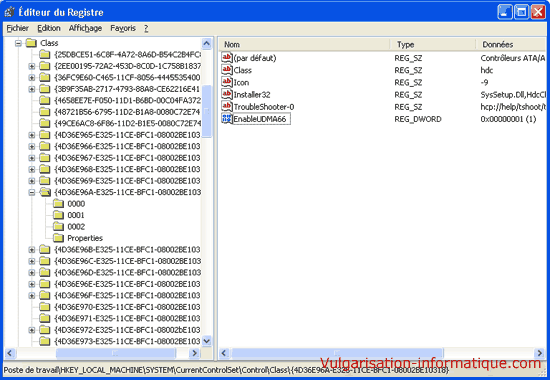550x380 pixels.
Task: Click the 0001 subkey folder icon
Action: [x=58, y=215]
